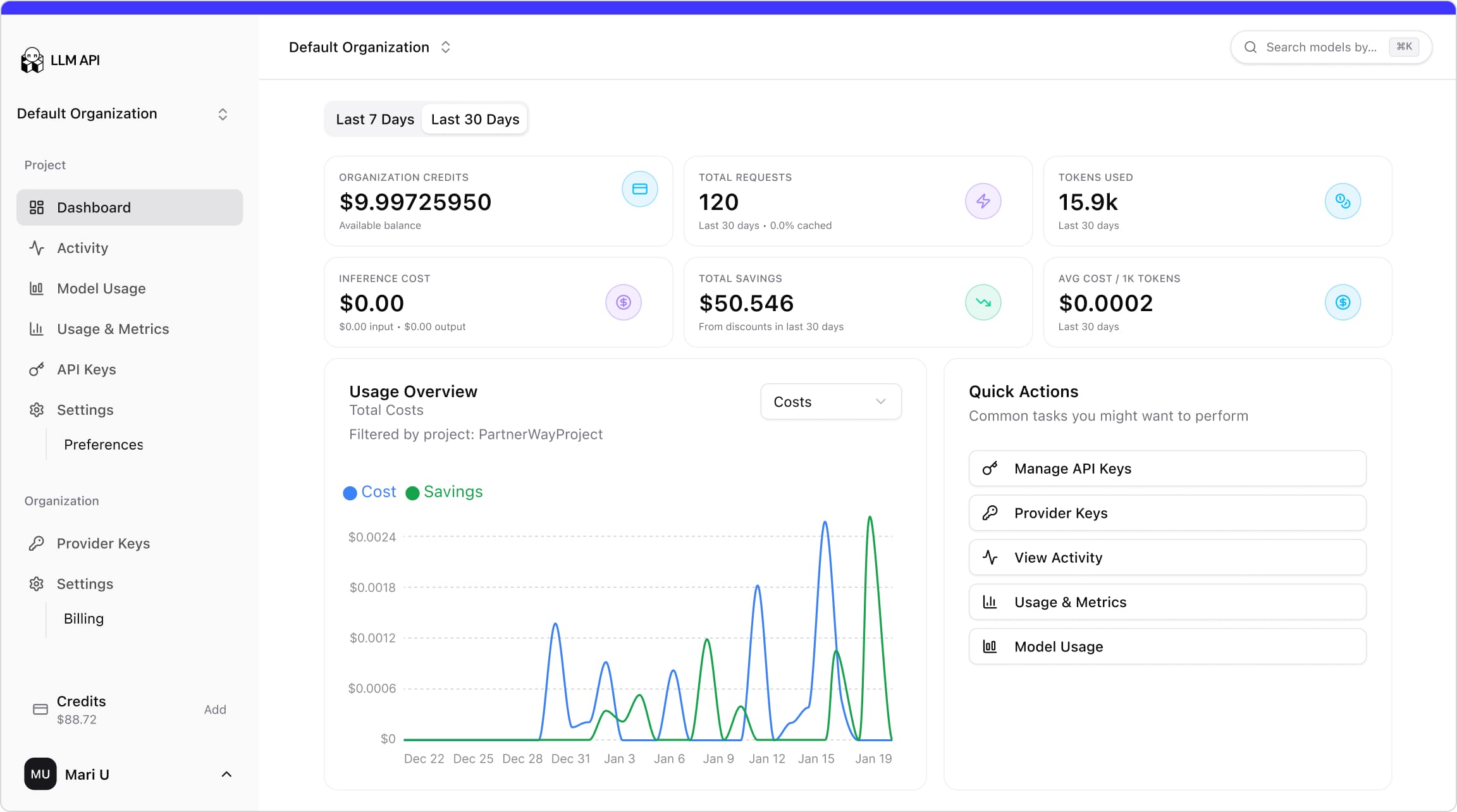Click the Total Savings trend icon
1457x812 pixels.
click(x=983, y=302)
